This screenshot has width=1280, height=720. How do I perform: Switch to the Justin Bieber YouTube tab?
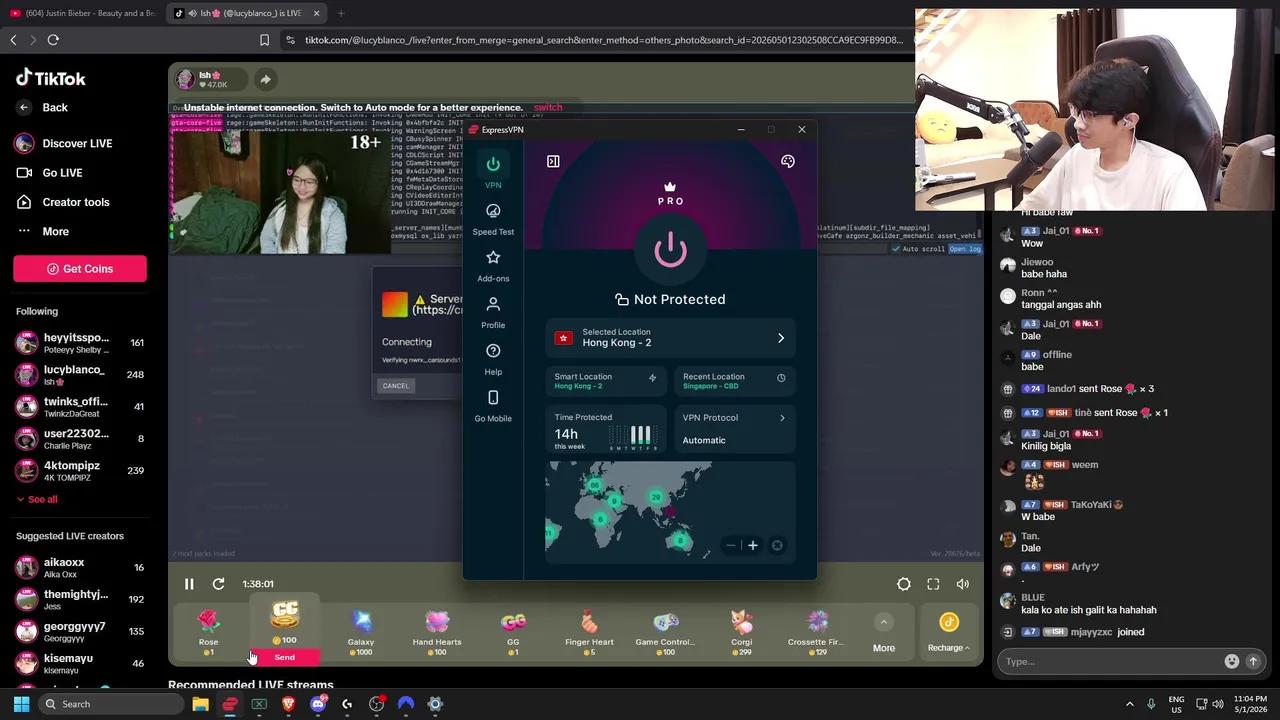coord(82,13)
